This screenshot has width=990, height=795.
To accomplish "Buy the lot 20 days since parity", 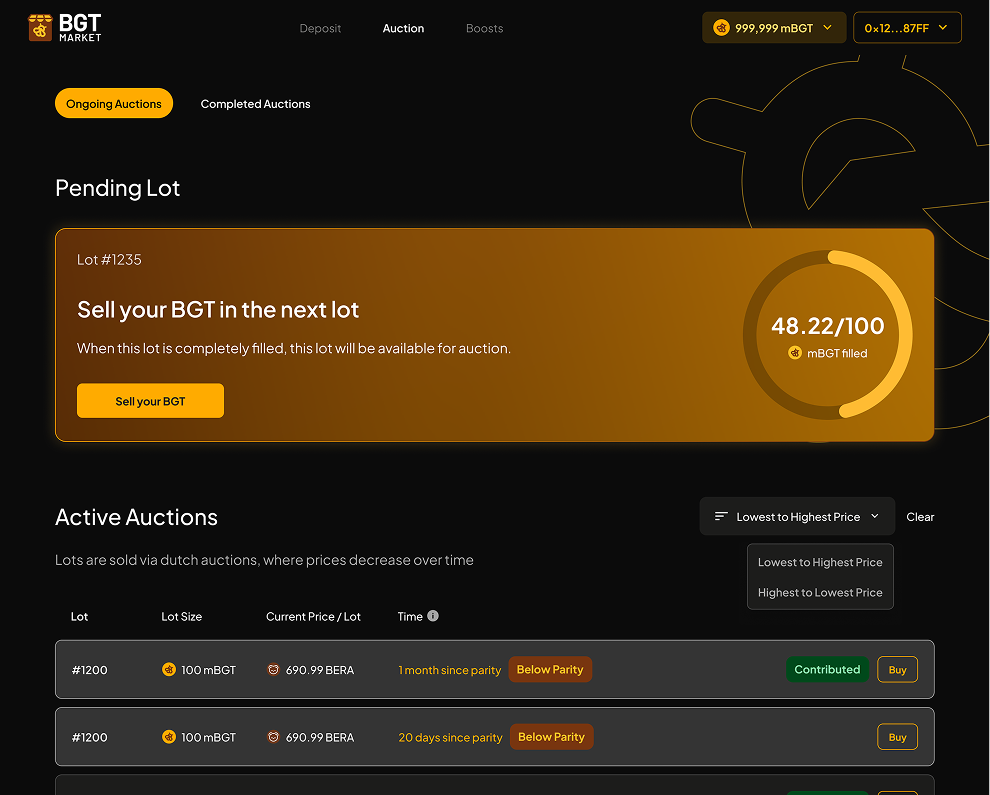I will (897, 737).
